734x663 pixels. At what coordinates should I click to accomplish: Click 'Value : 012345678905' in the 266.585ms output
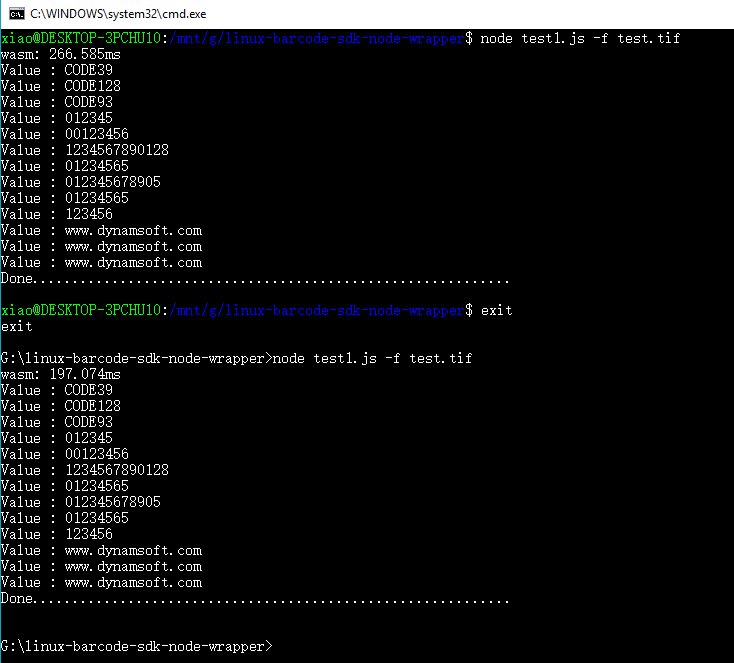point(80,182)
